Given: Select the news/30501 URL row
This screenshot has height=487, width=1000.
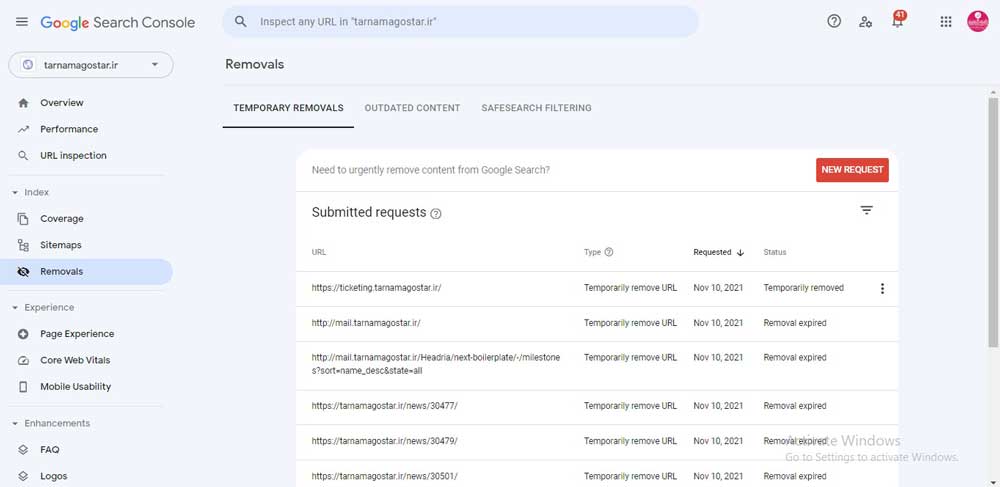Looking at the screenshot, I should coord(385,476).
